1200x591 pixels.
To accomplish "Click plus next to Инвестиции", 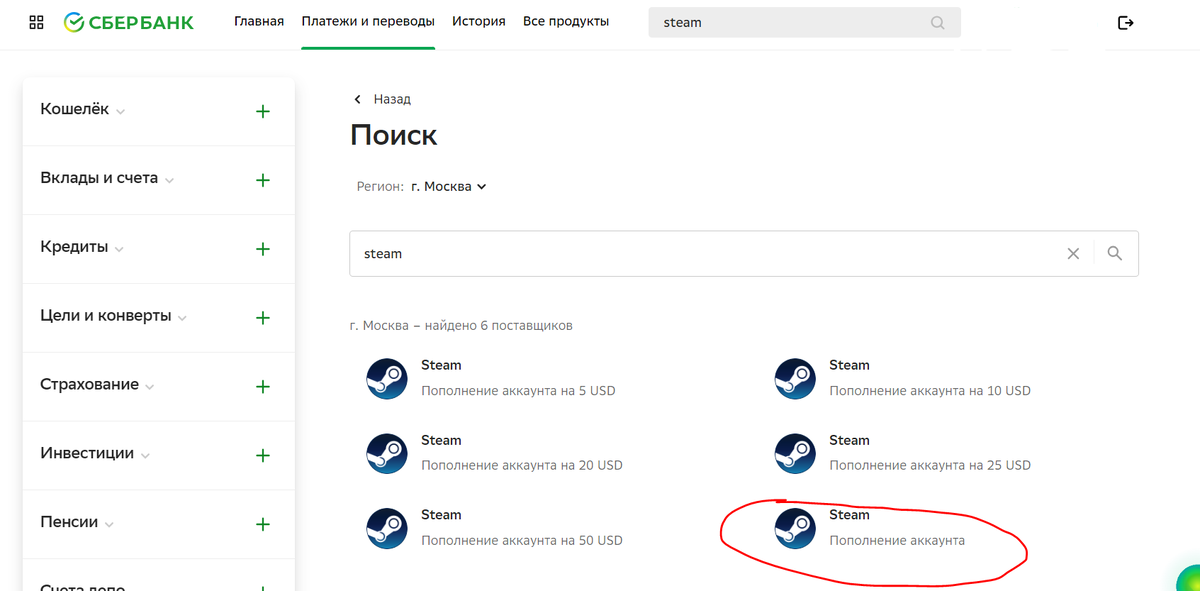I will click(x=263, y=455).
